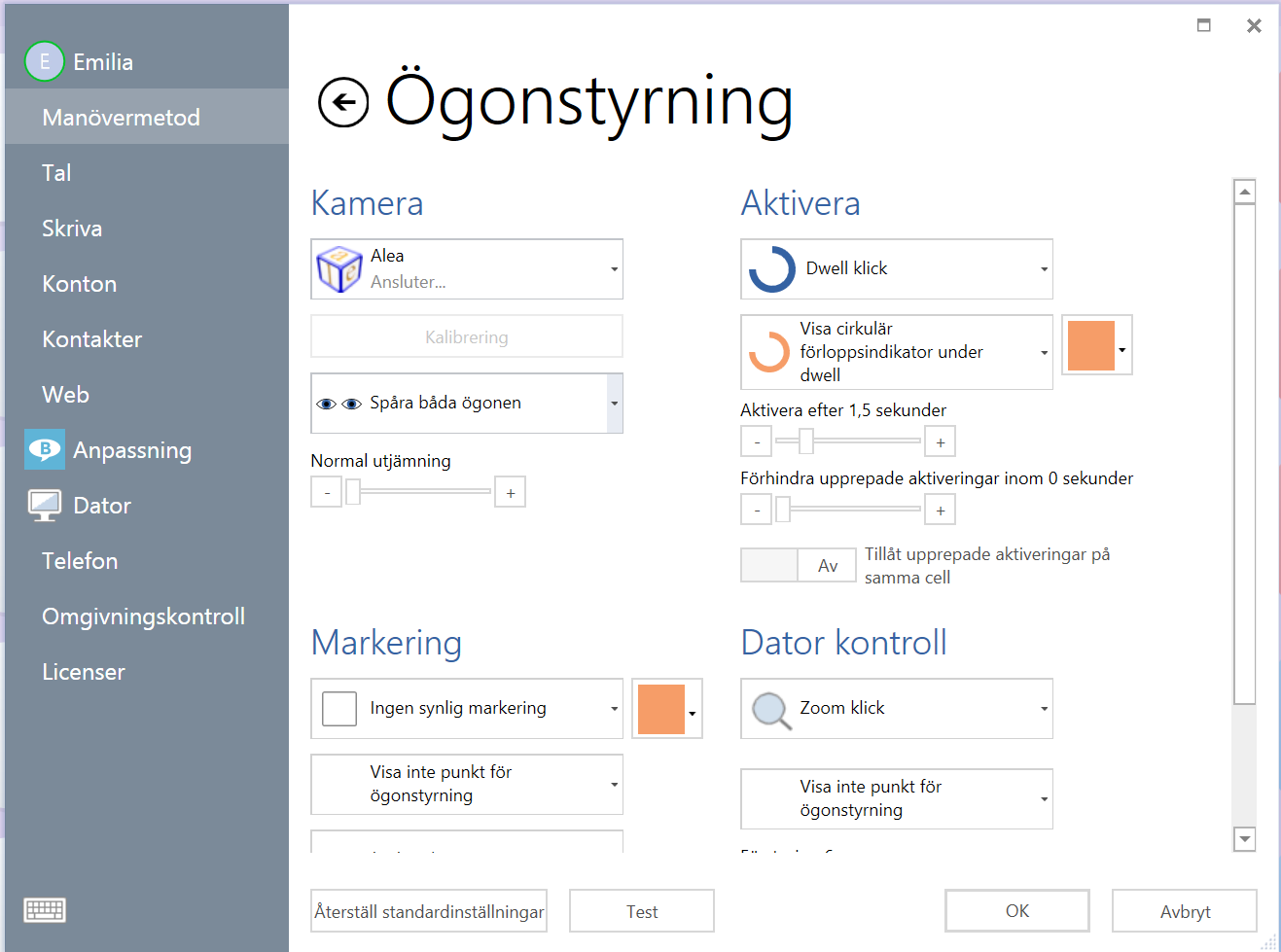Image resolution: width=1281 pixels, height=952 pixels.
Task: Open the Dwell klick activation dropdown
Action: [x=897, y=269]
